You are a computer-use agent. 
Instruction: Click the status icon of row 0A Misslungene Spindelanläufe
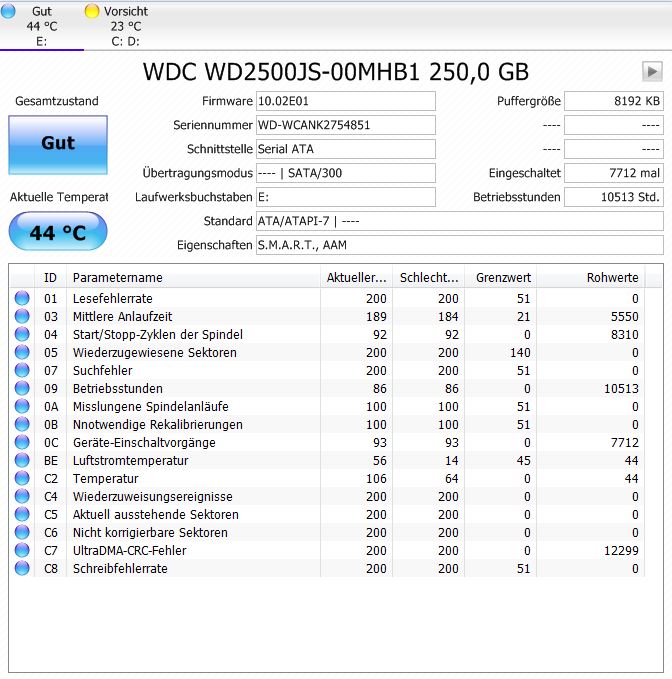(x=22, y=406)
